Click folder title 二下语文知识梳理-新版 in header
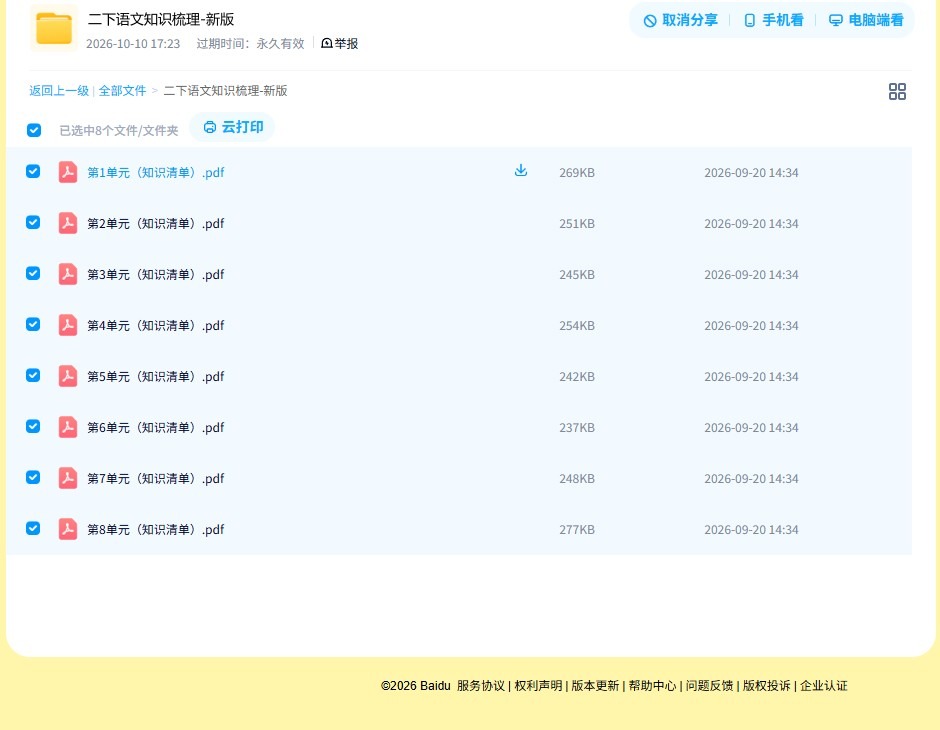This screenshot has width=940, height=730. coord(161,19)
